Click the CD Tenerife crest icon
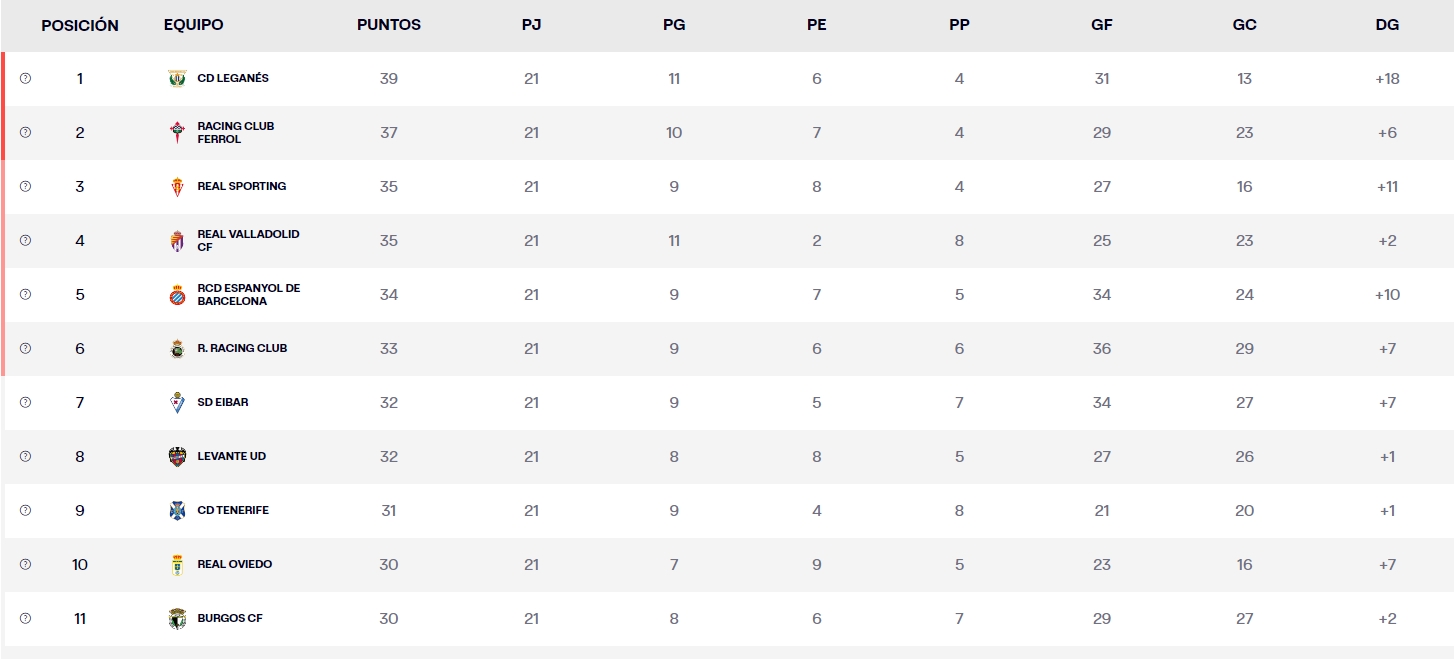Screen dimensions: 1454x659 177,511
